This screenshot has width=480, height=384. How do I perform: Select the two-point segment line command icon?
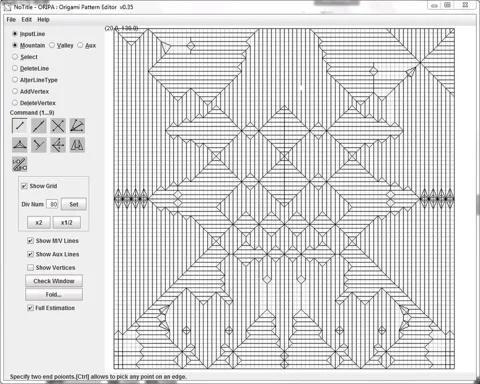tap(20, 126)
